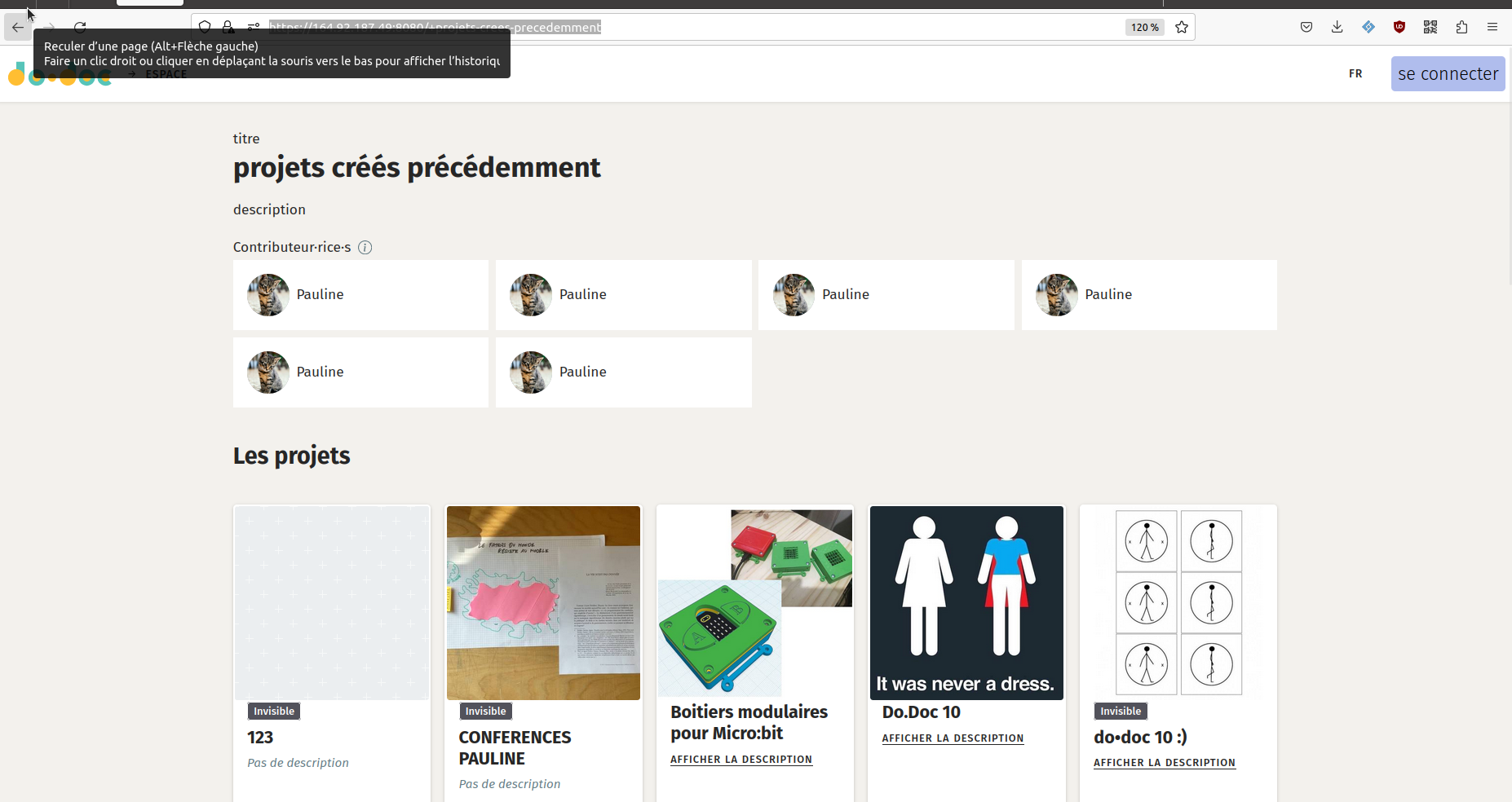
Task: Open the Downloads panel icon
Action: [x=1337, y=27]
